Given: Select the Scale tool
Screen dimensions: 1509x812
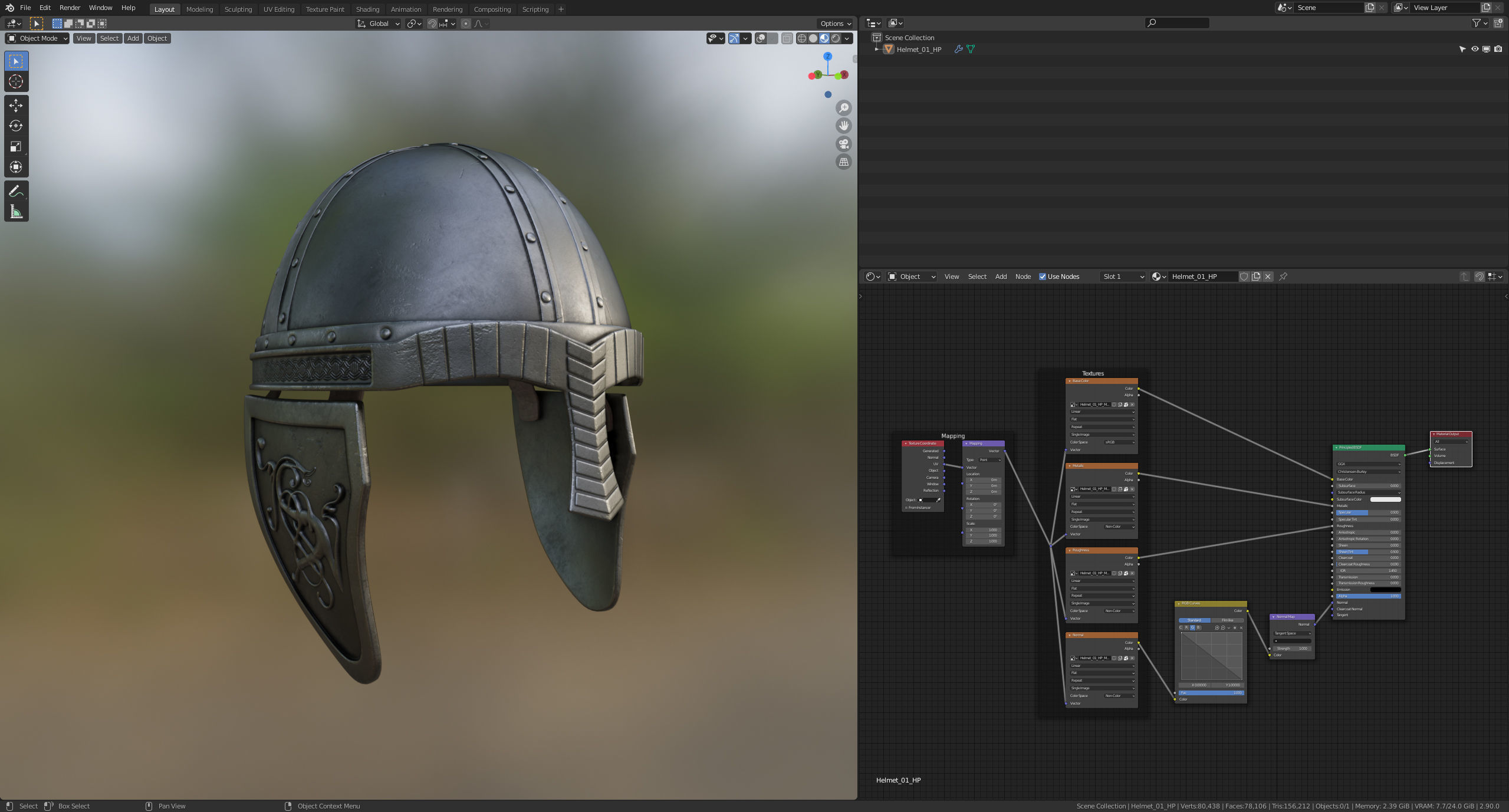Looking at the screenshot, I should (x=16, y=147).
